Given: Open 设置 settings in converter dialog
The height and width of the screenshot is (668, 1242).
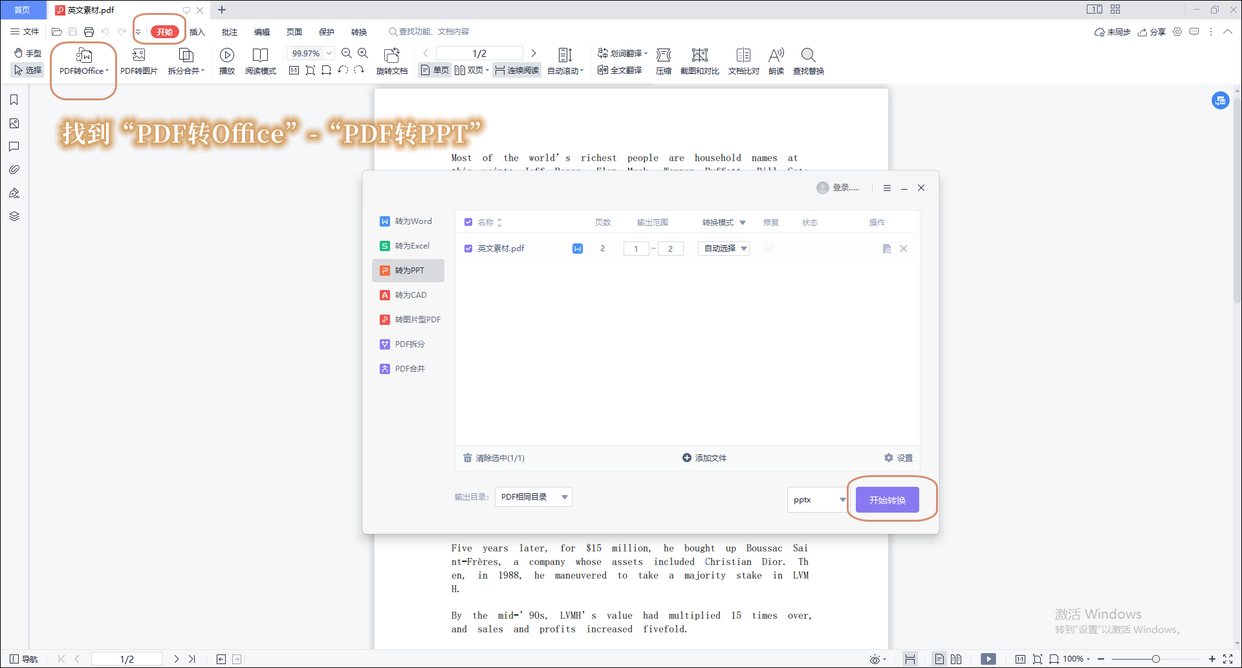Looking at the screenshot, I should [898, 458].
